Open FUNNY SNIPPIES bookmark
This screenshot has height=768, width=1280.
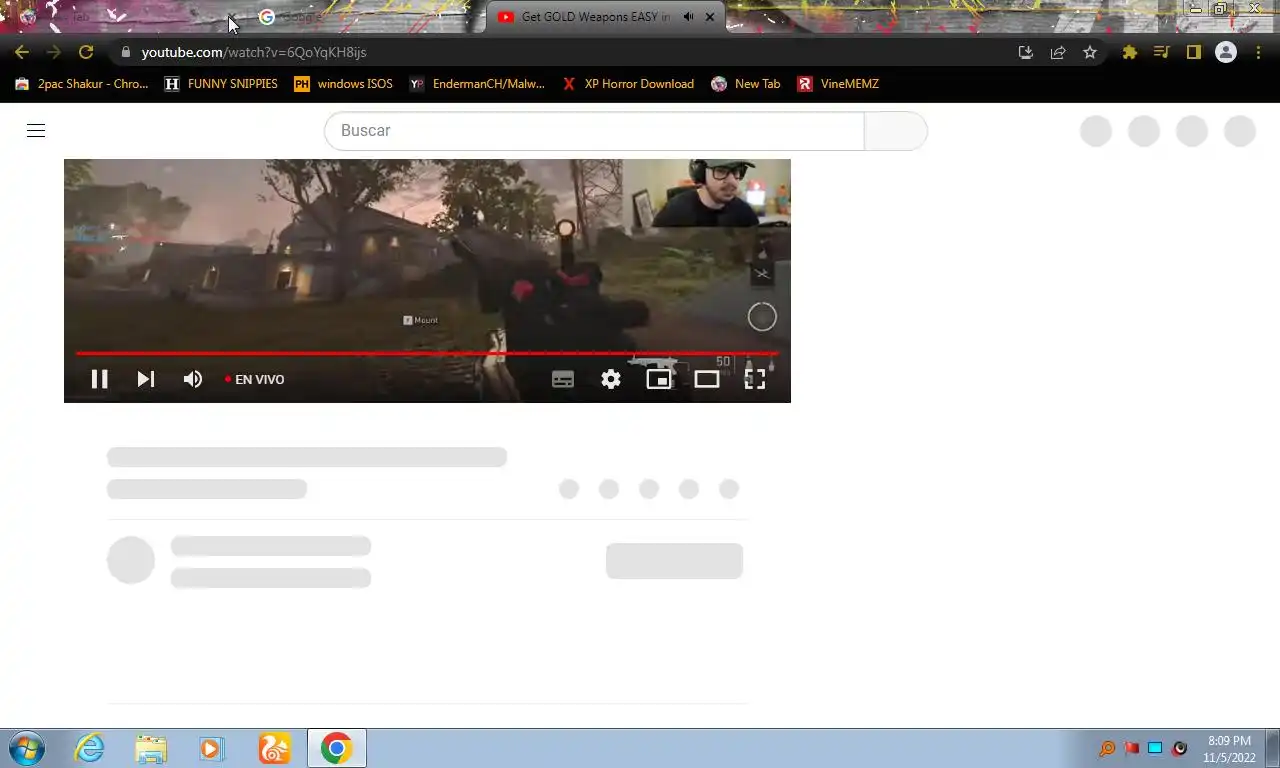pyautogui.click(x=221, y=84)
